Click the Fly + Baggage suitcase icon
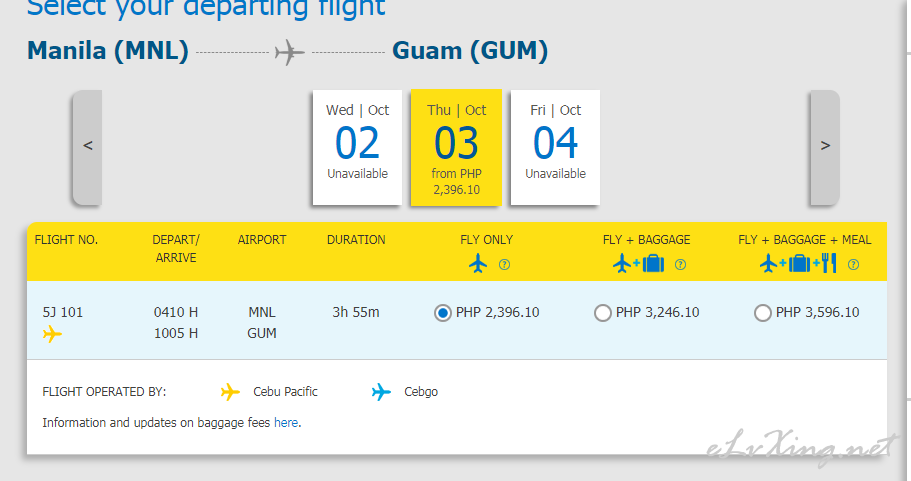 pyautogui.click(x=653, y=264)
